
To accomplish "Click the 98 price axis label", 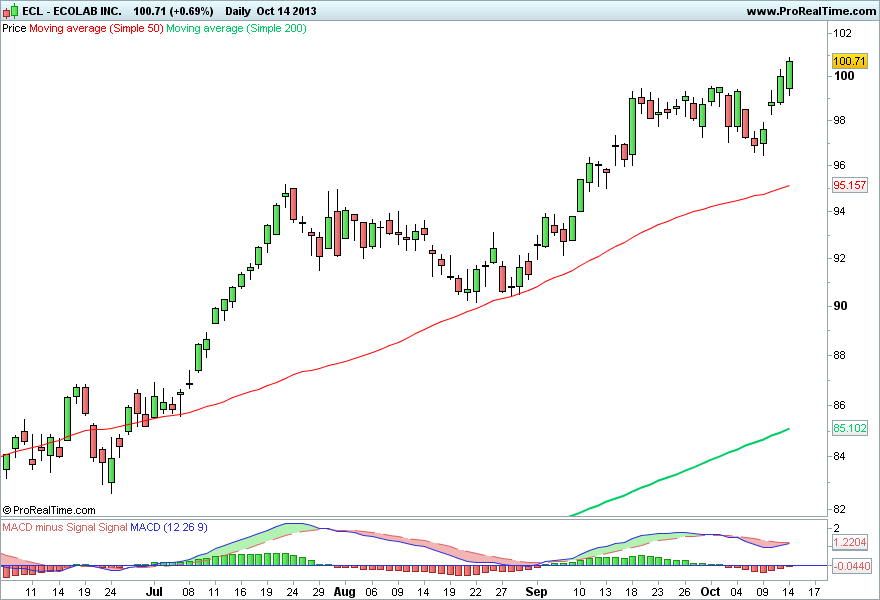I will coord(840,120).
